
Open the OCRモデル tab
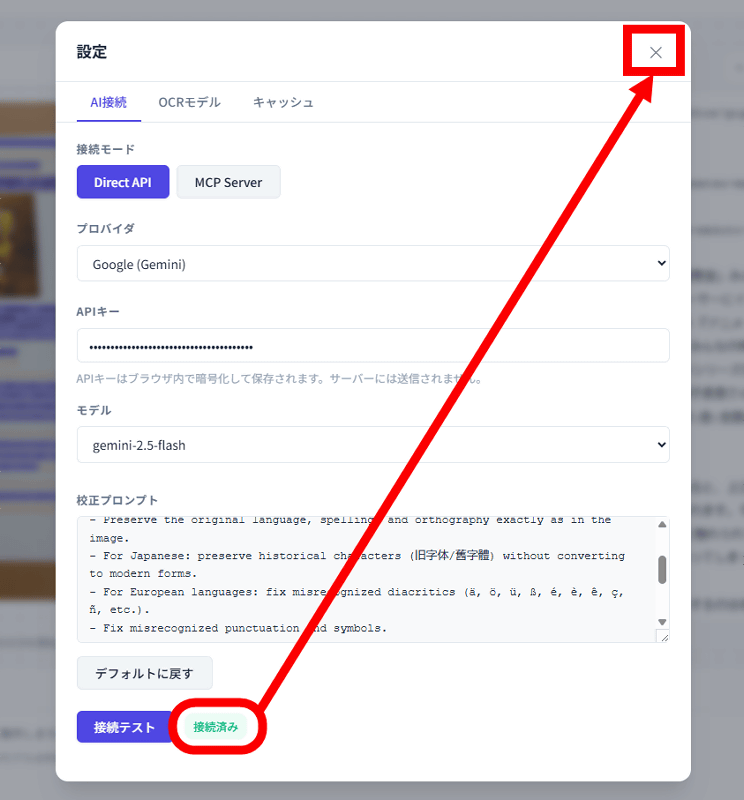click(x=189, y=103)
